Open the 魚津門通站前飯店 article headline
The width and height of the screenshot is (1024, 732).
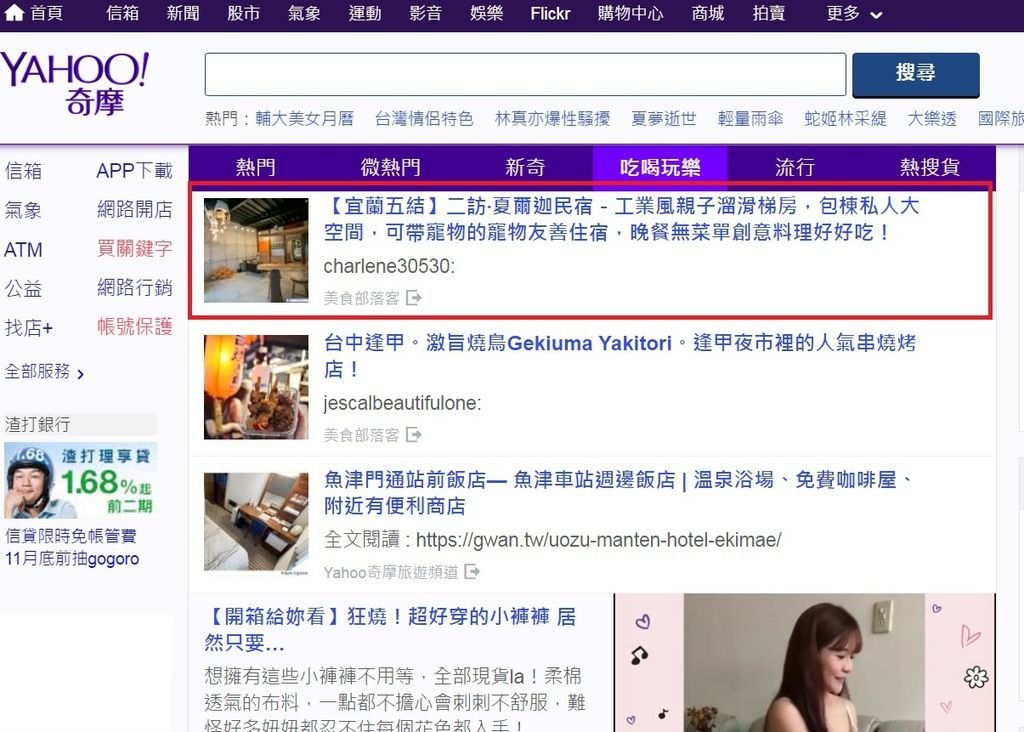click(x=618, y=492)
